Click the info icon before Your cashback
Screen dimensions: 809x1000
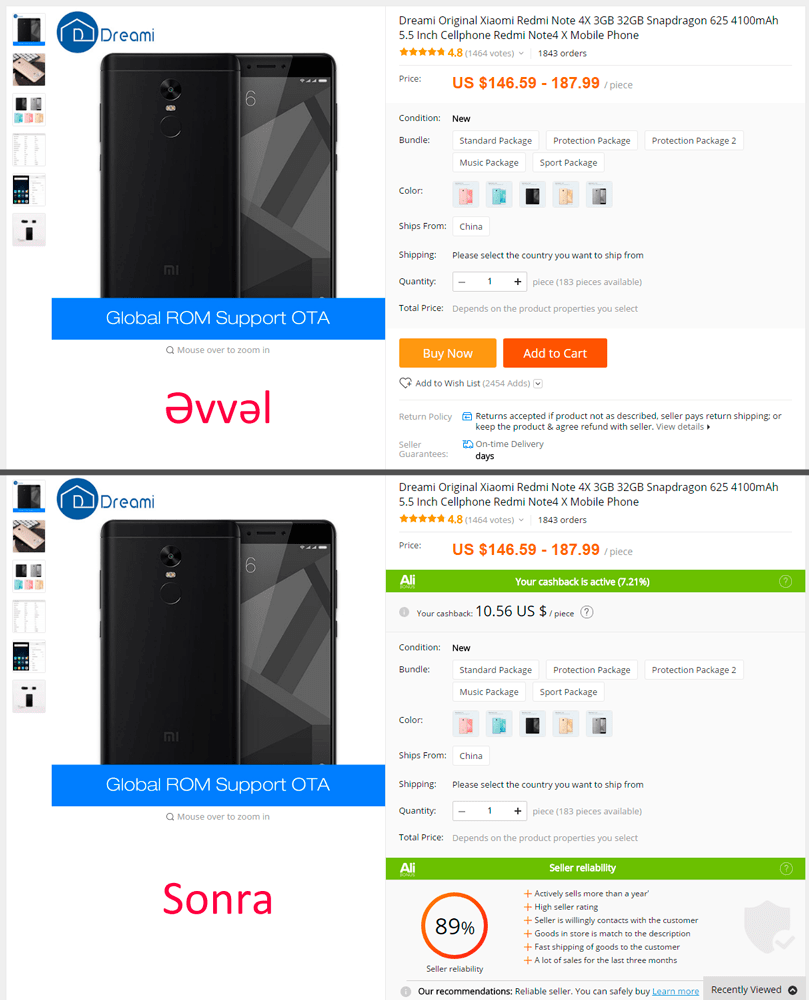pyautogui.click(x=404, y=612)
